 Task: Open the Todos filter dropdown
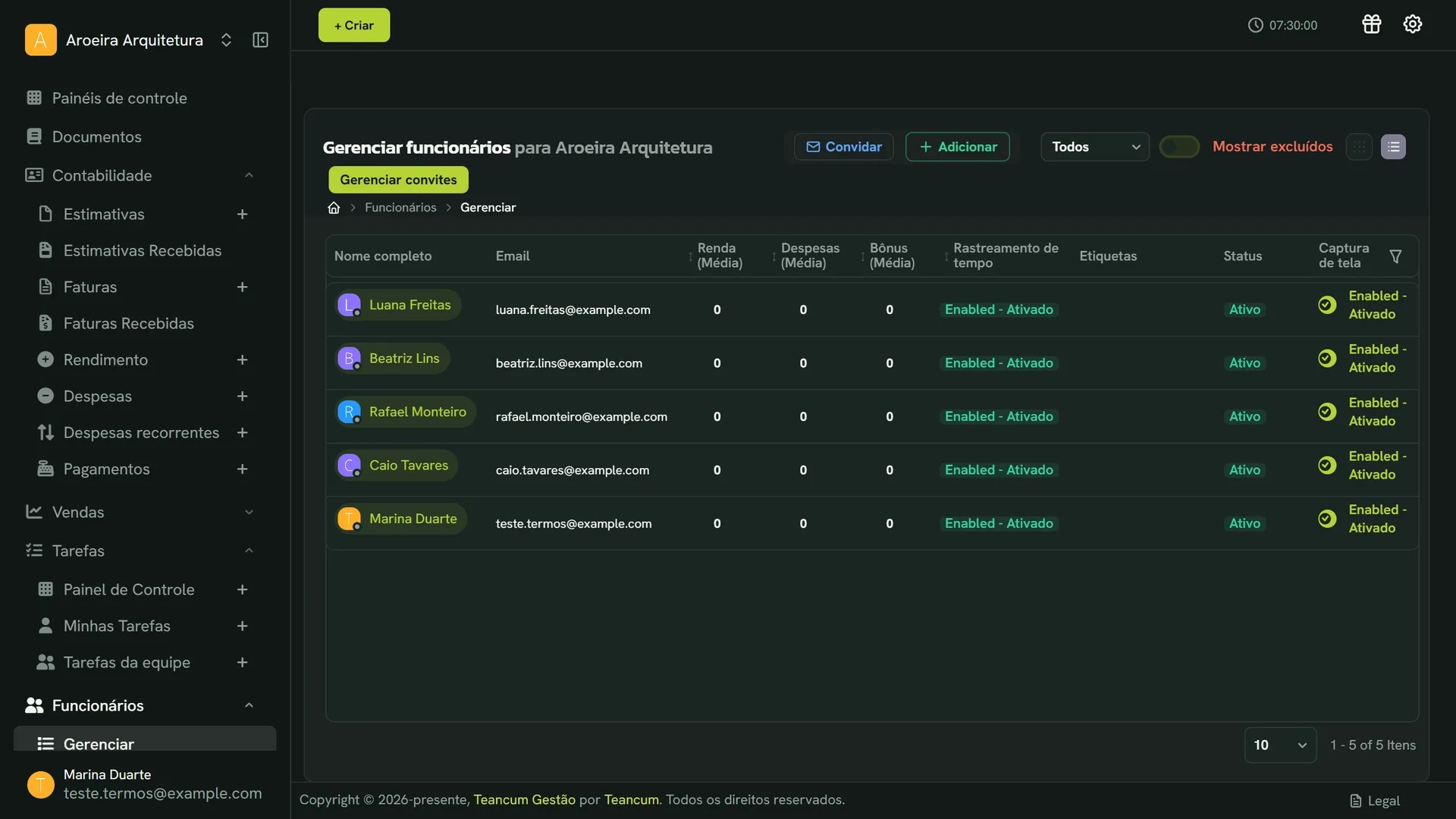(x=1094, y=147)
